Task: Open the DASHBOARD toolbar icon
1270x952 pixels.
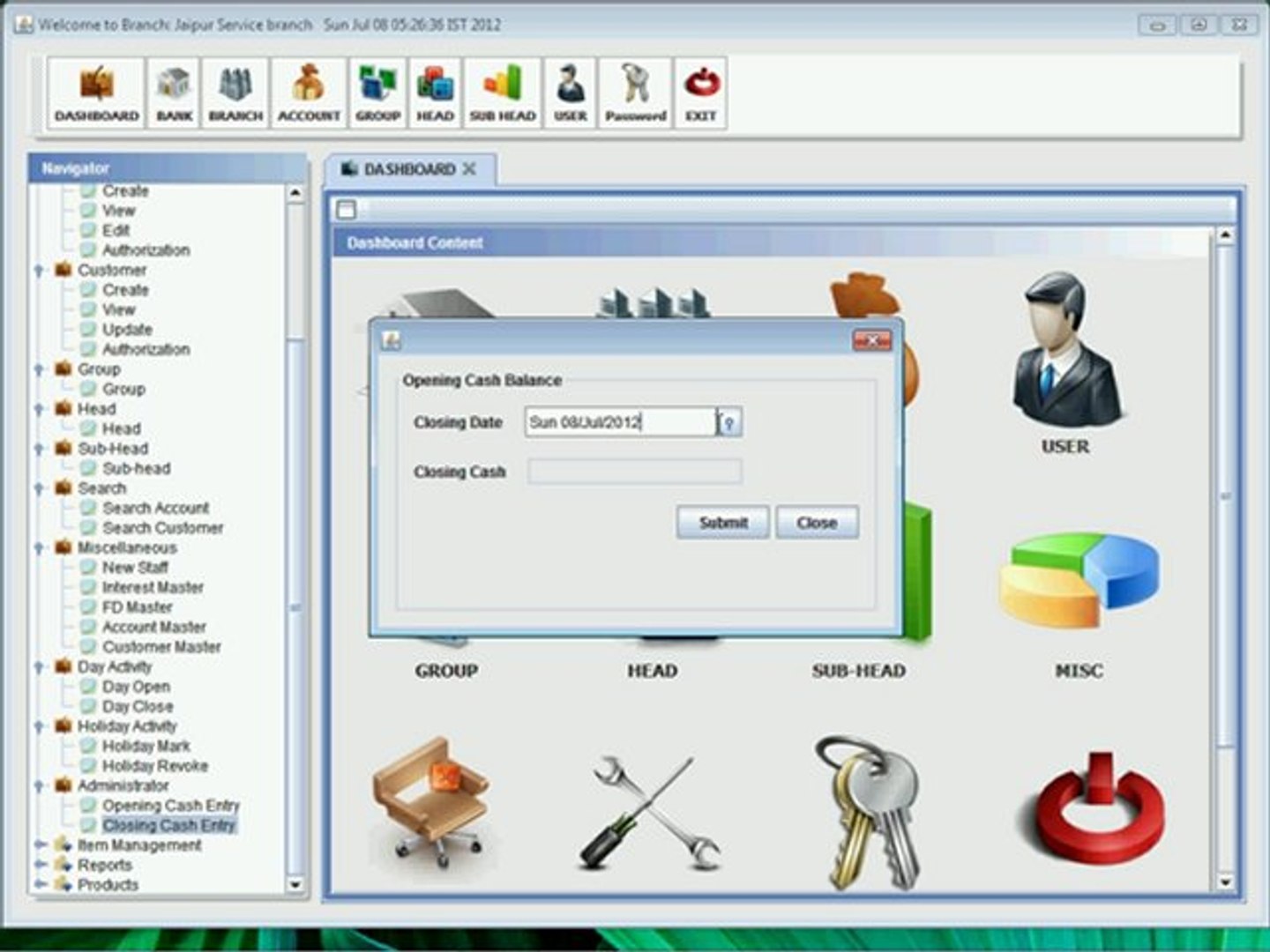Action: tap(96, 93)
